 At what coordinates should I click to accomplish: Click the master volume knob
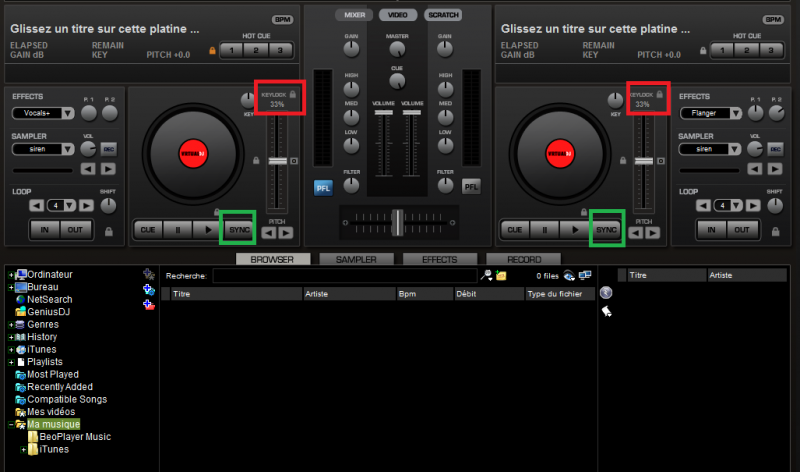pos(397,49)
